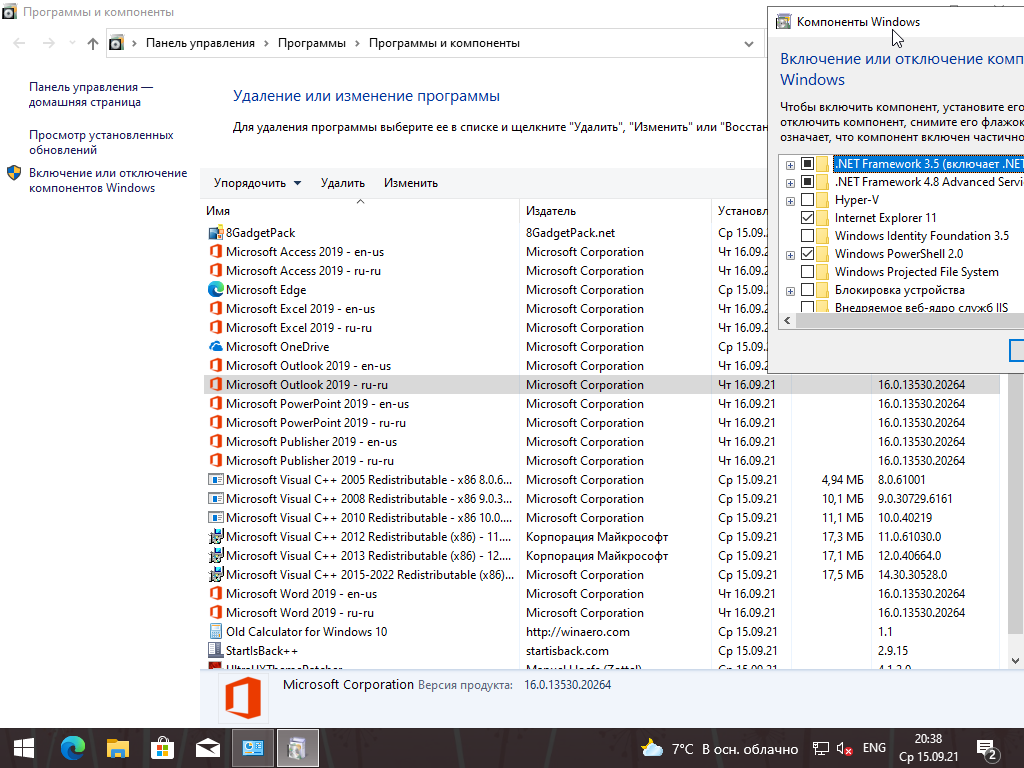Image resolution: width=1024 pixels, height=768 pixels.
Task: Open Панель управления — домашняя страница link
Action: point(91,95)
